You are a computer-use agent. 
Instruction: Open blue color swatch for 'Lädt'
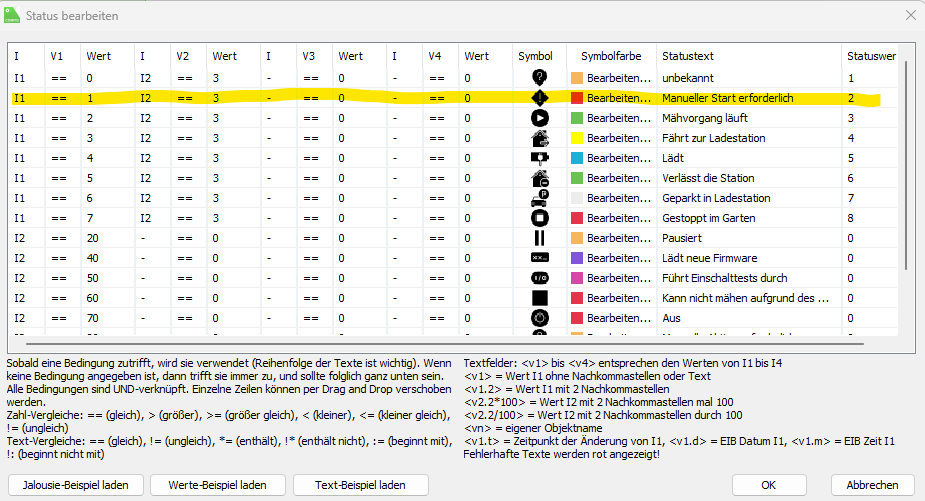point(576,158)
